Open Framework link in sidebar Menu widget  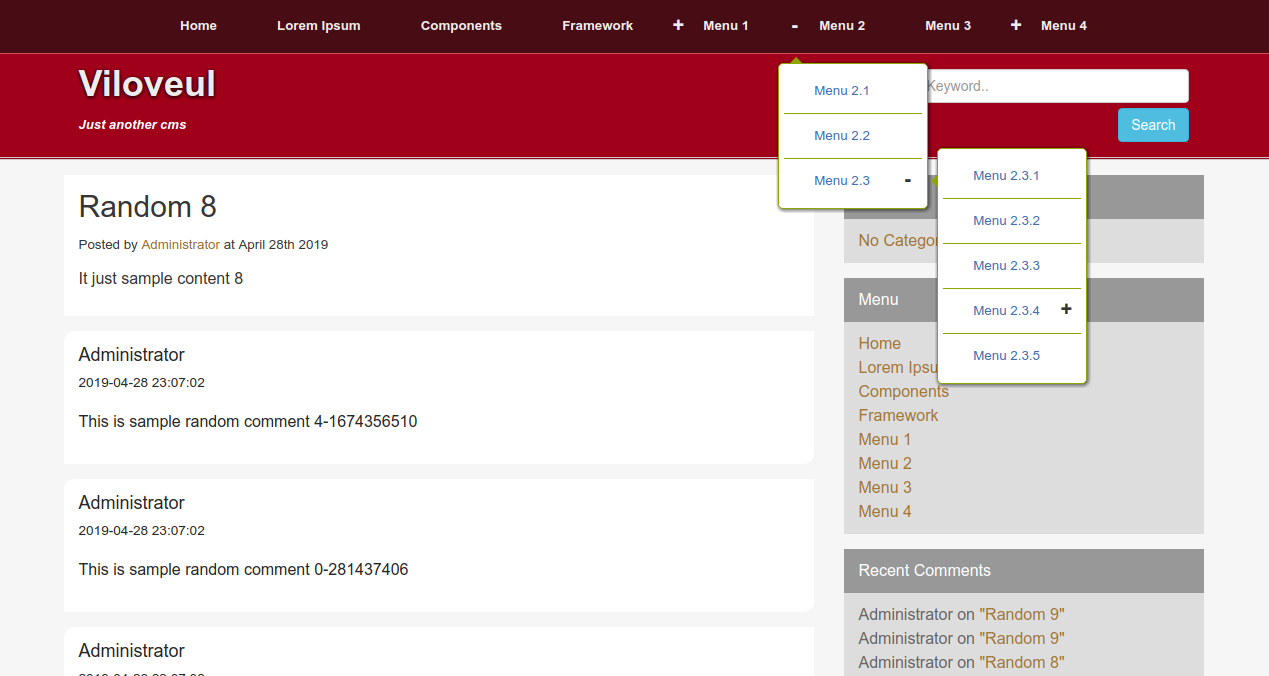[898, 416]
